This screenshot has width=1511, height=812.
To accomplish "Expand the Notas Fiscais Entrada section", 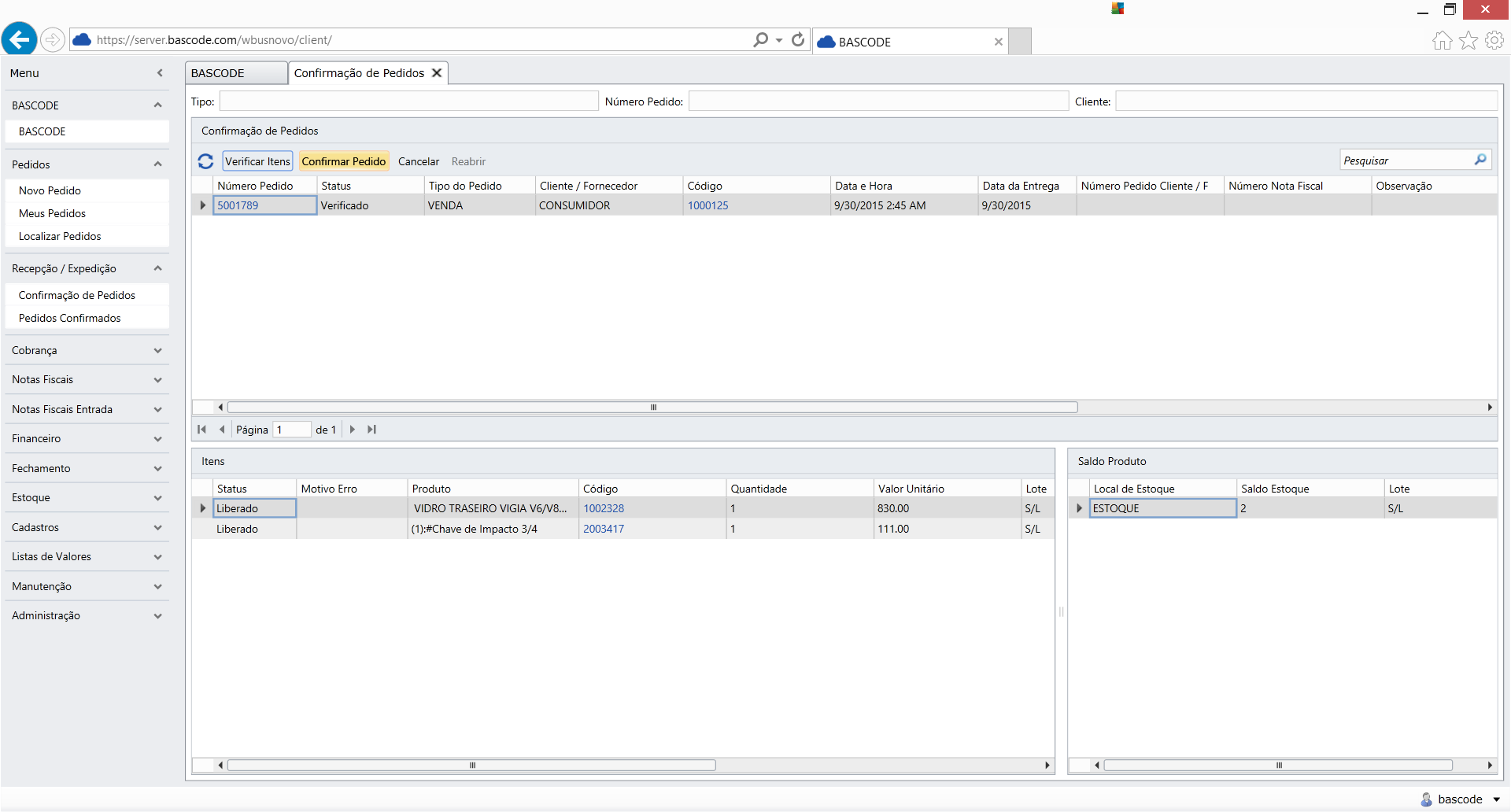I will pos(157,410).
